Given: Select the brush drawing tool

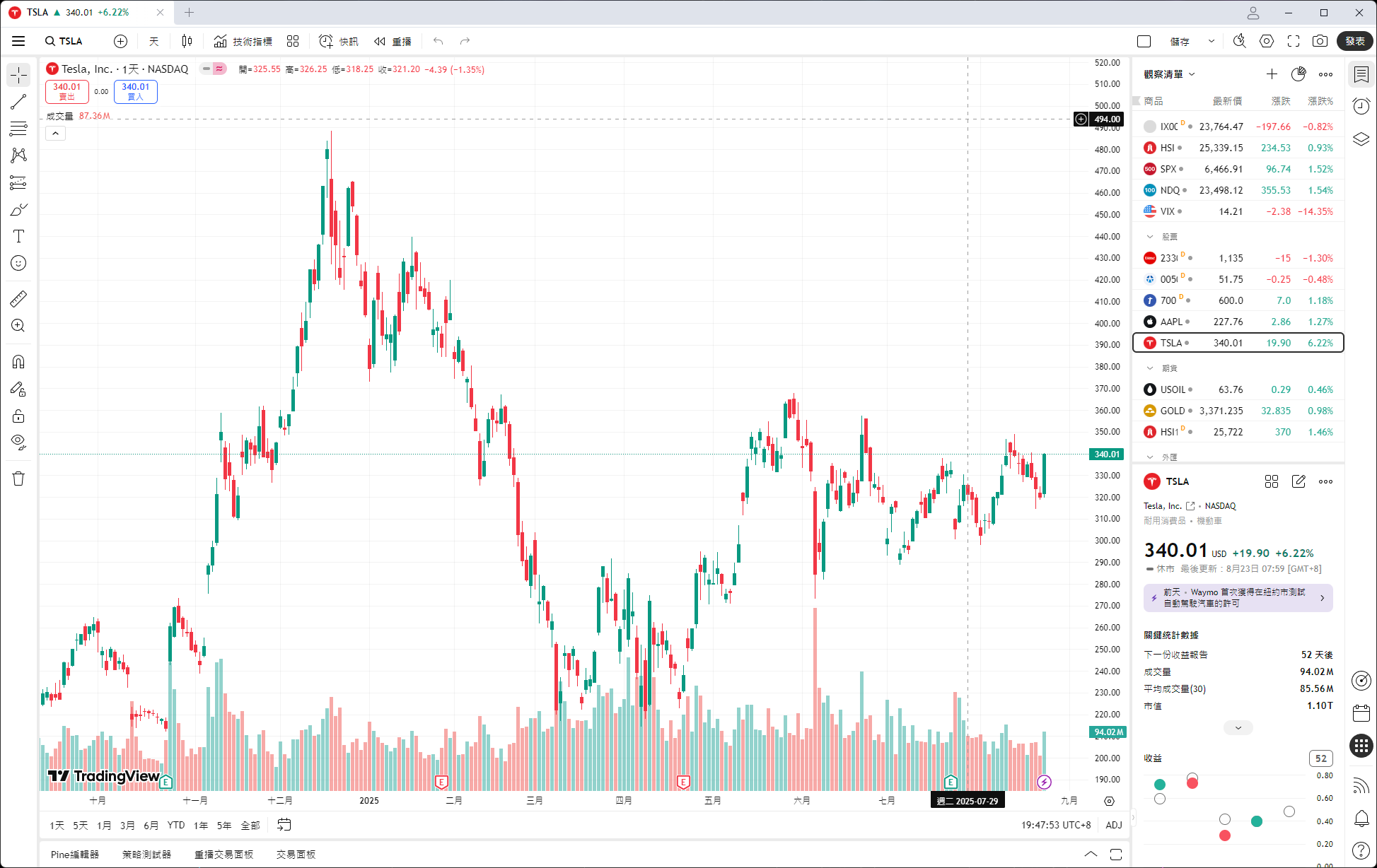Looking at the screenshot, I should 18,209.
